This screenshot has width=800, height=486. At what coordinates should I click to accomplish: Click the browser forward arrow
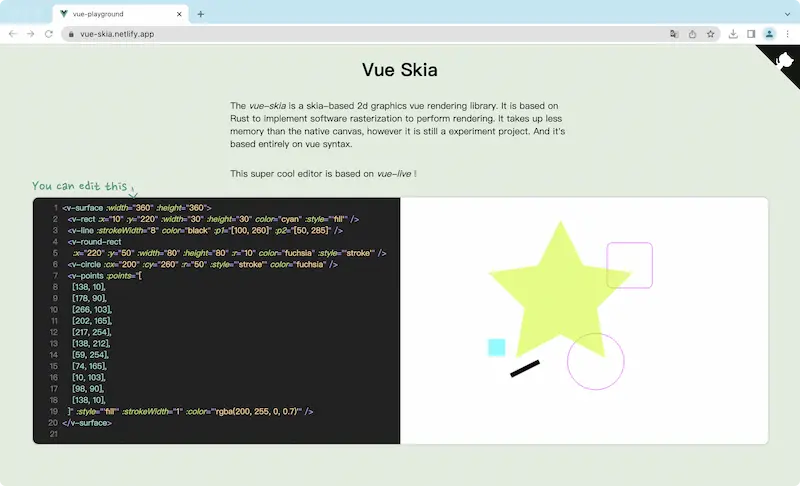[31, 34]
